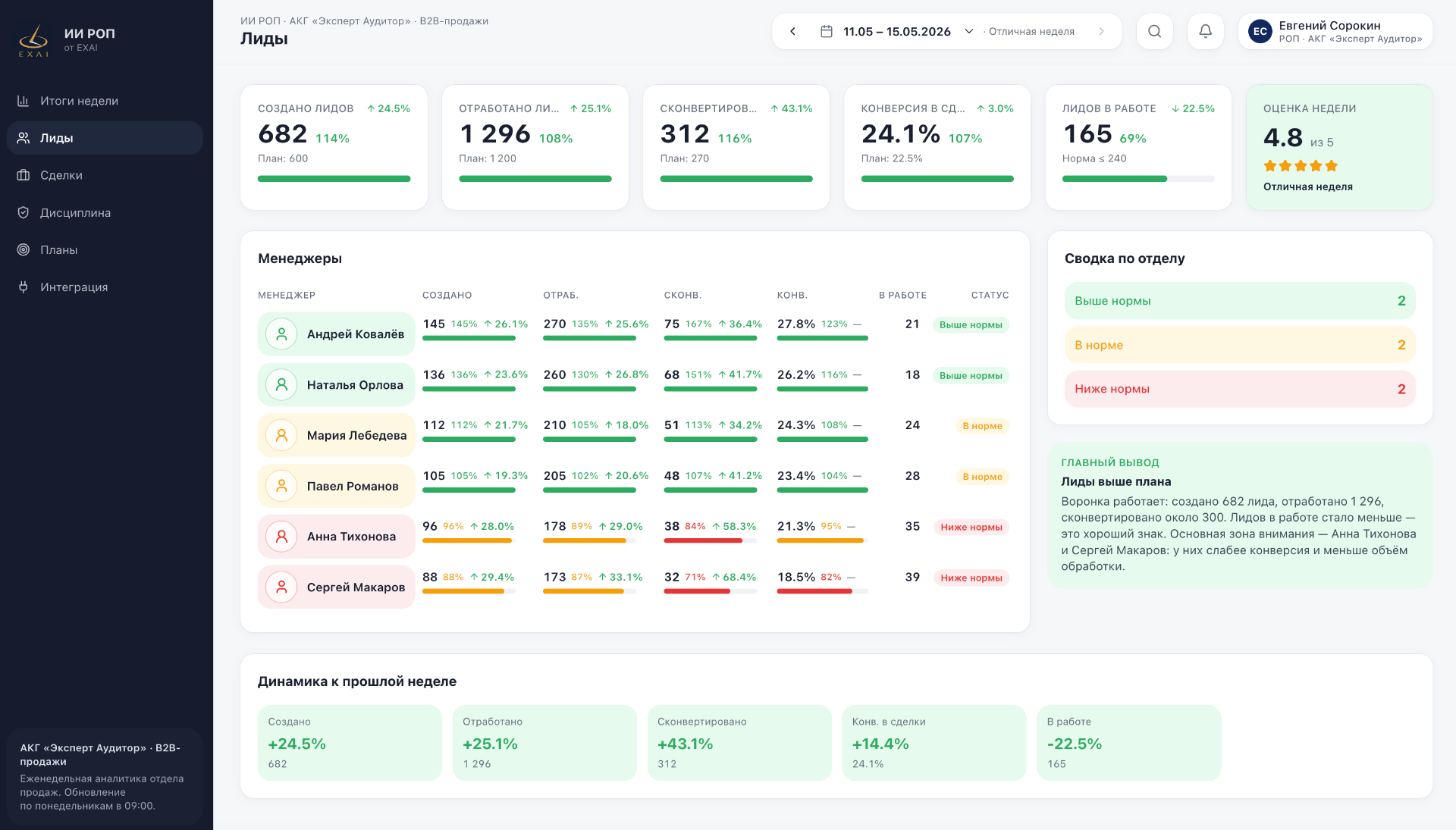The image size is (1456, 830).
Task: Click АКГ «Эксперт Аудитор» breadcrumb
Action: [350, 21]
